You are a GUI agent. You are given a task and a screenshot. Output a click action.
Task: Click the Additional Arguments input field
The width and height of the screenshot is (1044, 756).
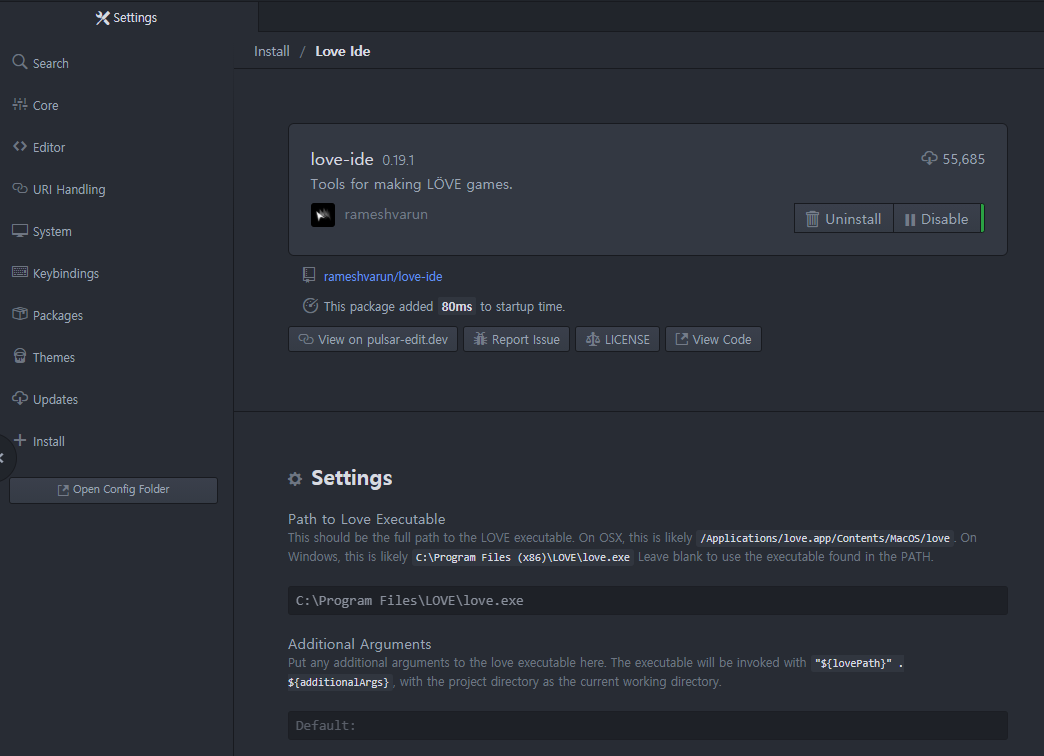(x=647, y=725)
